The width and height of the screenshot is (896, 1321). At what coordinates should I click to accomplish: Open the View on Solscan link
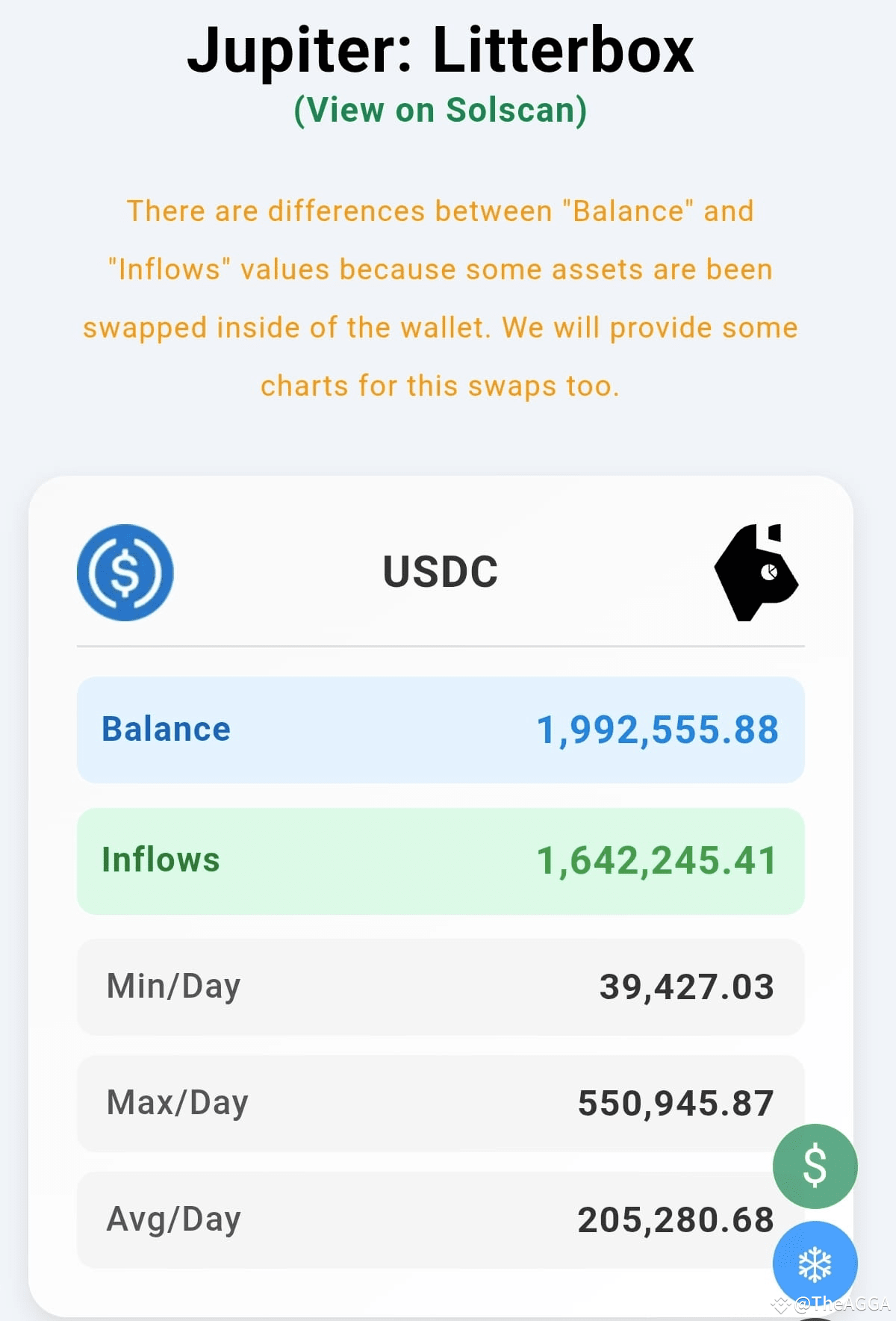click(441, 110)
